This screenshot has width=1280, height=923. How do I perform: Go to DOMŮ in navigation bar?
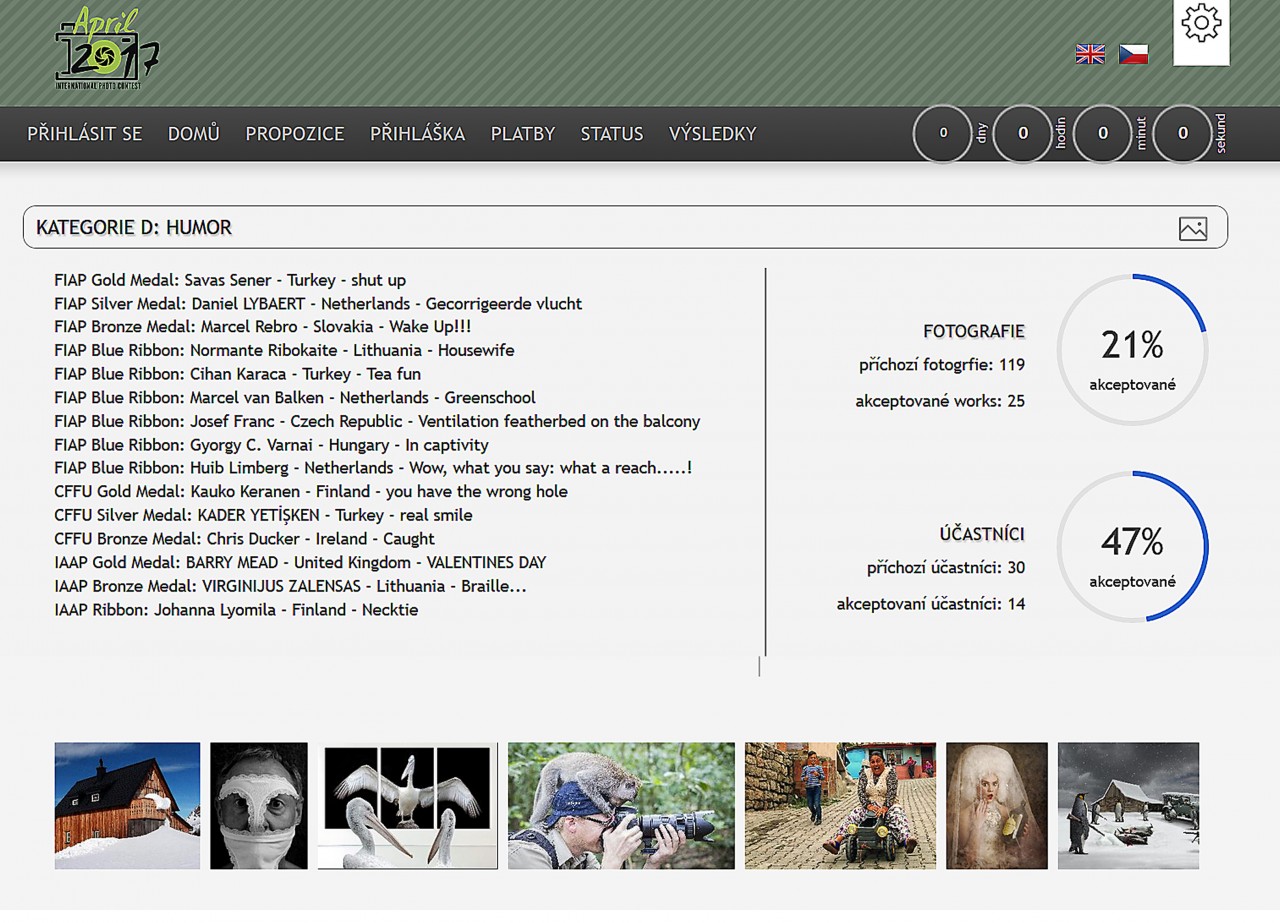coord(194,134)
